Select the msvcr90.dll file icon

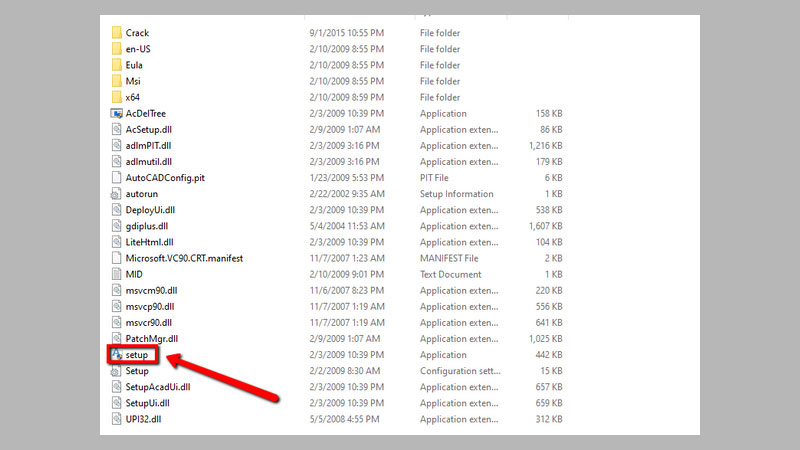[x=116, y=322]
